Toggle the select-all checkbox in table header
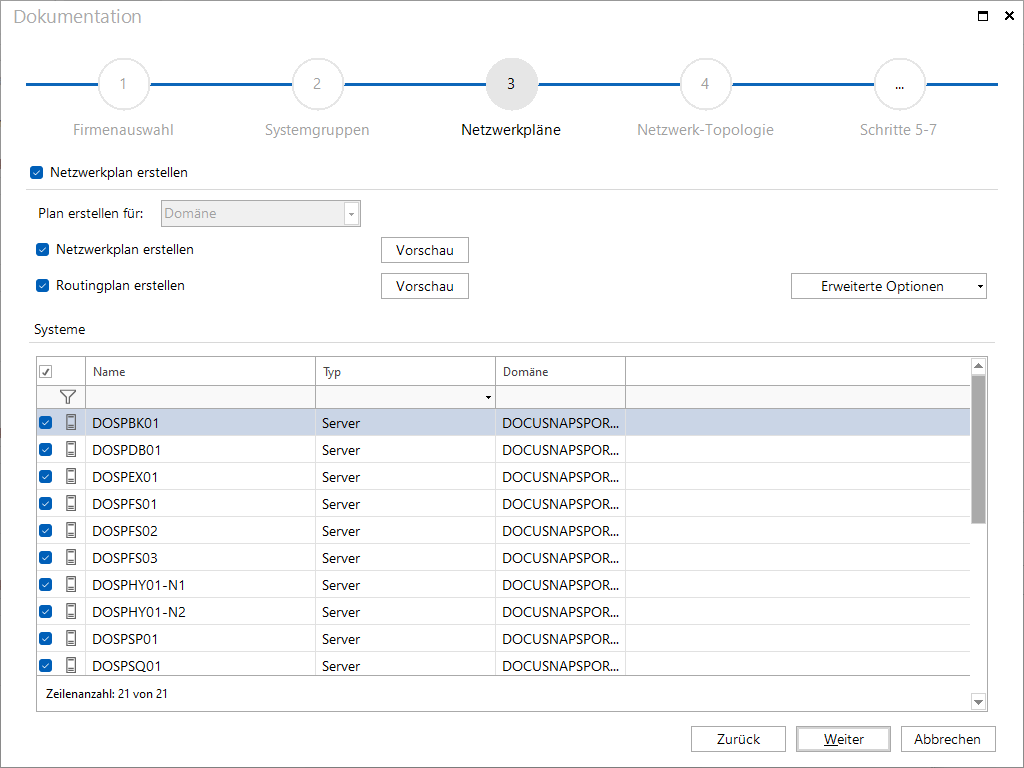The height and width of the screenshot is (768, 1024). tap(46, 372)
